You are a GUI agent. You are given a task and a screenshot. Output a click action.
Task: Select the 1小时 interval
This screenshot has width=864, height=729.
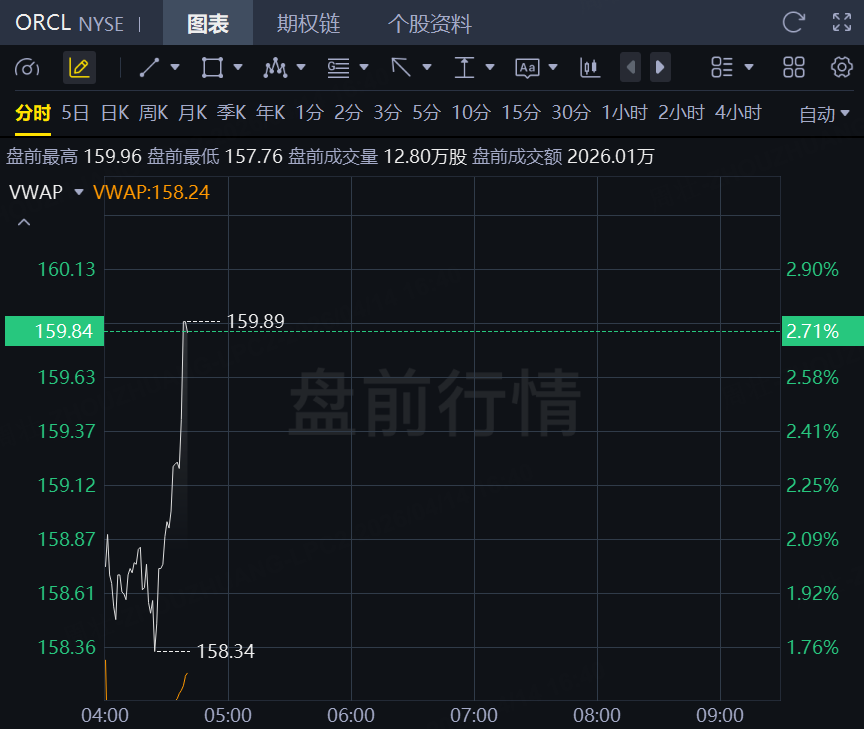(x=624, y=112)
